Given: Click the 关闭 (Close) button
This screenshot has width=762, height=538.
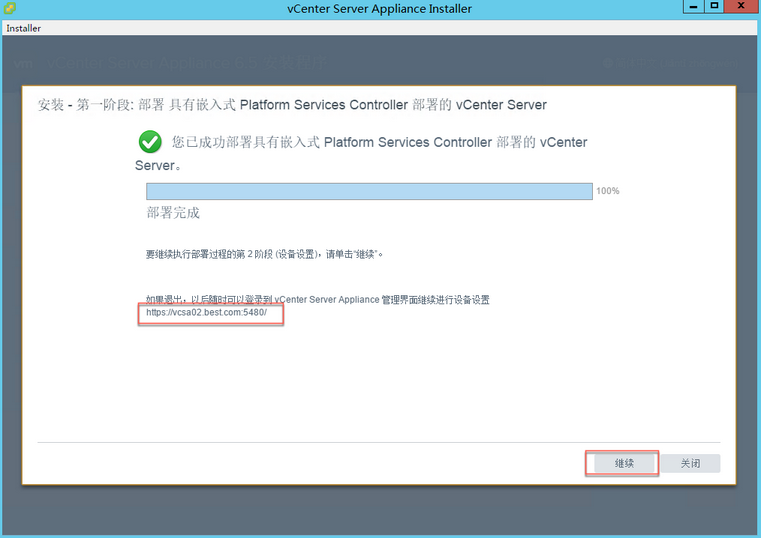Looking at the screenshot, I should (690, 463).
